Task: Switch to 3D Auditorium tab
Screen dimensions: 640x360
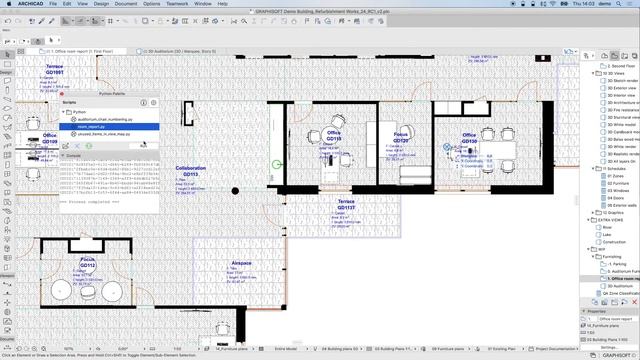Action: (178, 51)
